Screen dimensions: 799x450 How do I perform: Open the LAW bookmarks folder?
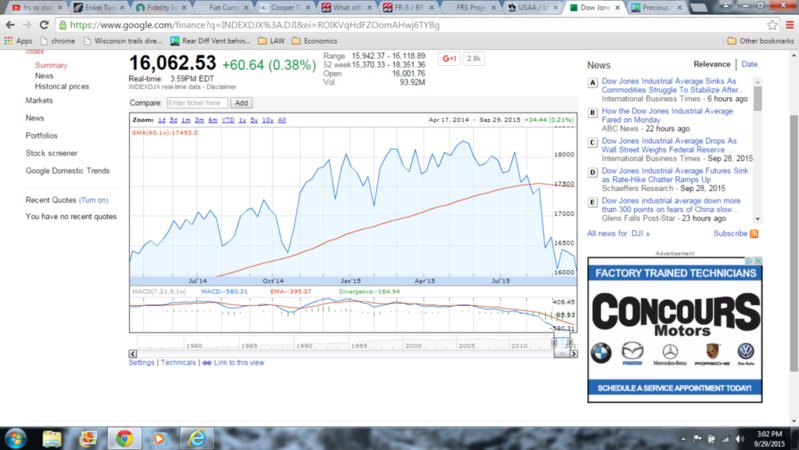point(271,41)
